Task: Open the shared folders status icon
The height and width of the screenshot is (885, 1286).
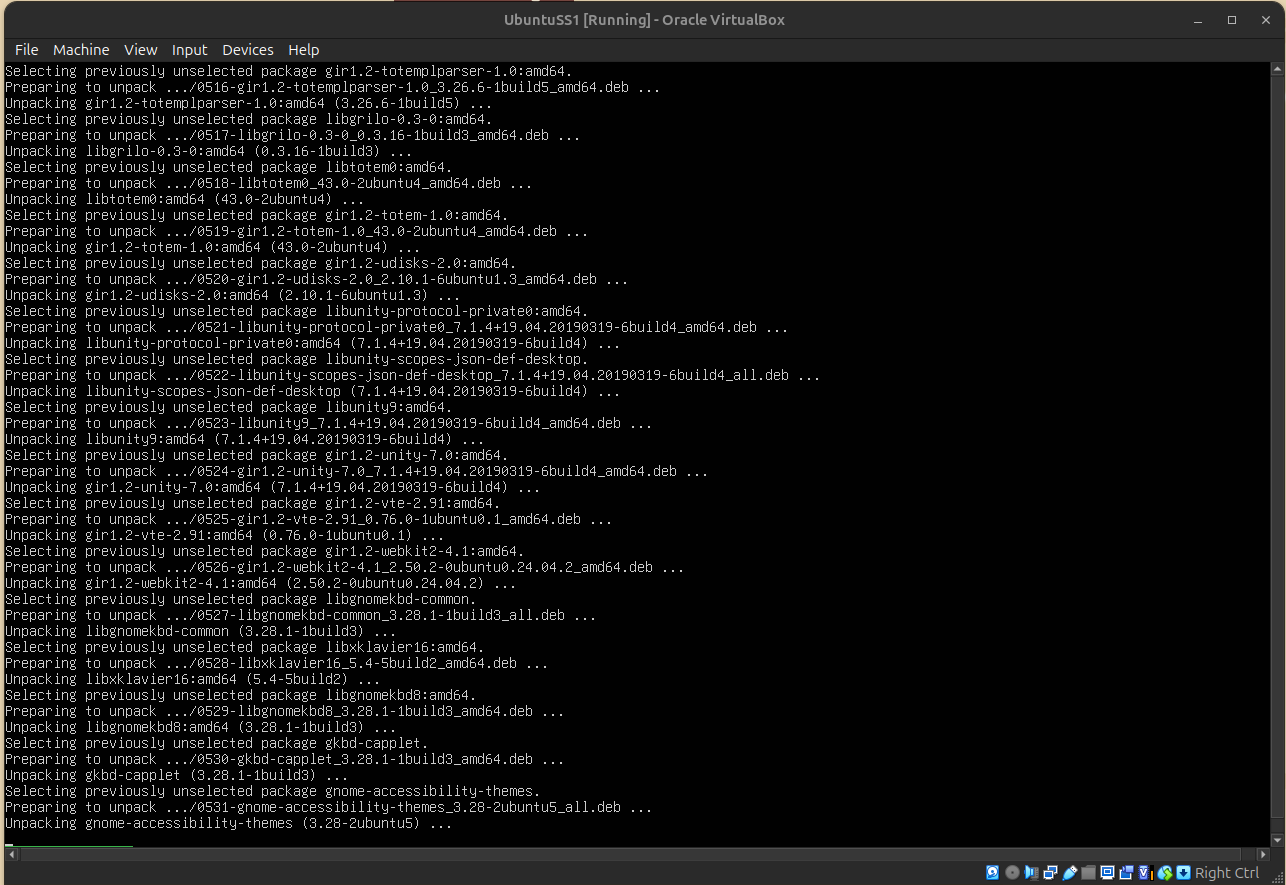Action: 1089,873
